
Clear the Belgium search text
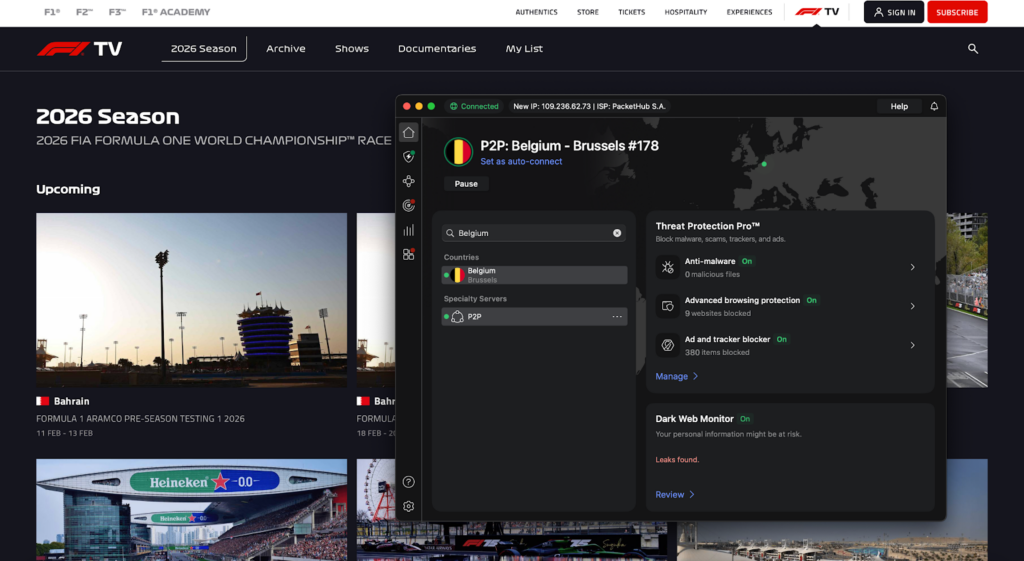coord(617,233)
